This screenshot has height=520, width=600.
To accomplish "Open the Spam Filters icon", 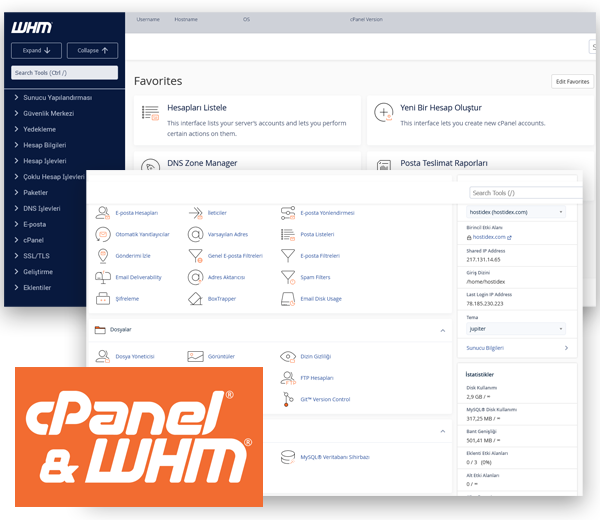I will (288, 277).
